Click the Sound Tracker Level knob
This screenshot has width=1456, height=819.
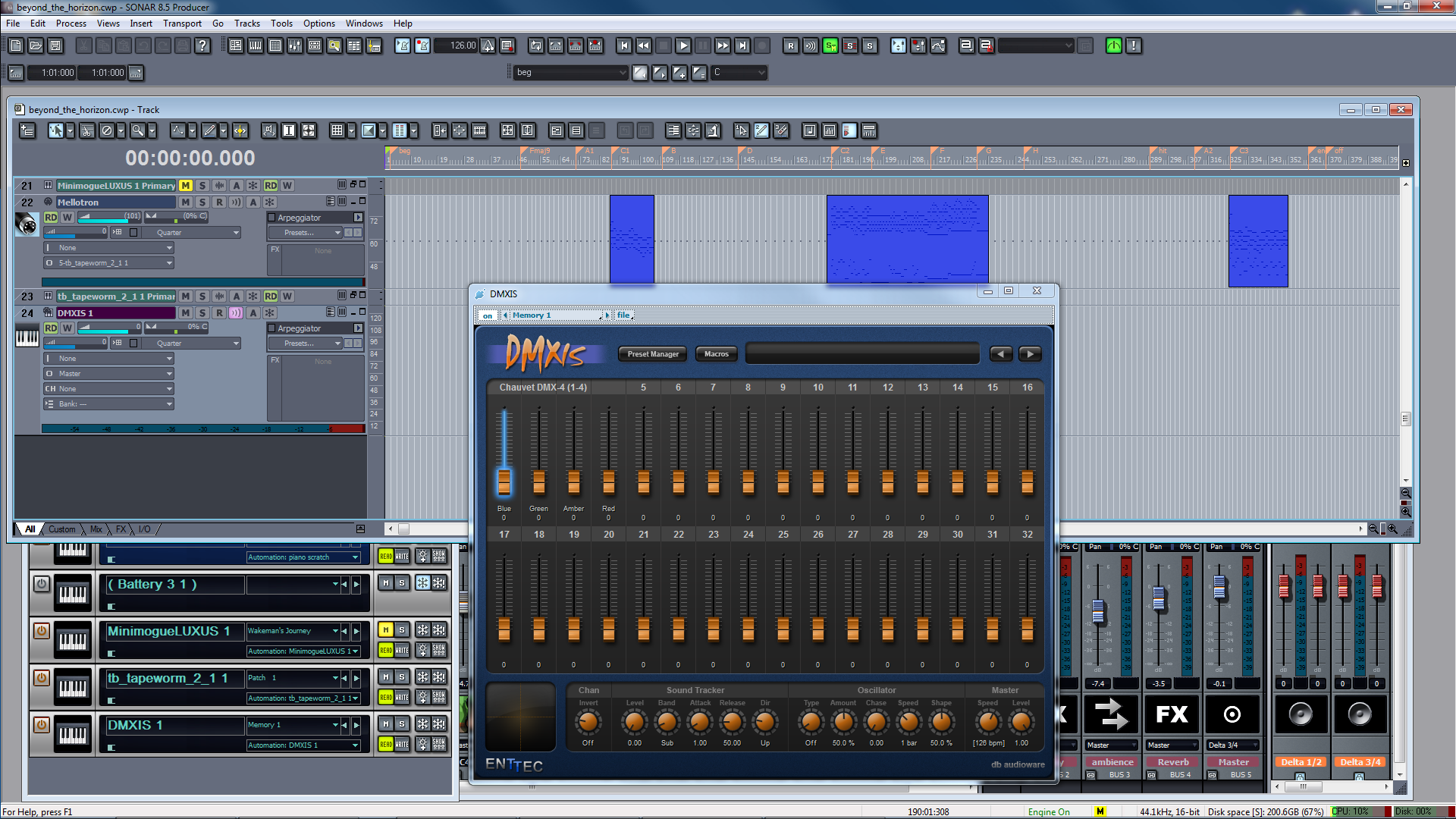(x=634, y=723)
